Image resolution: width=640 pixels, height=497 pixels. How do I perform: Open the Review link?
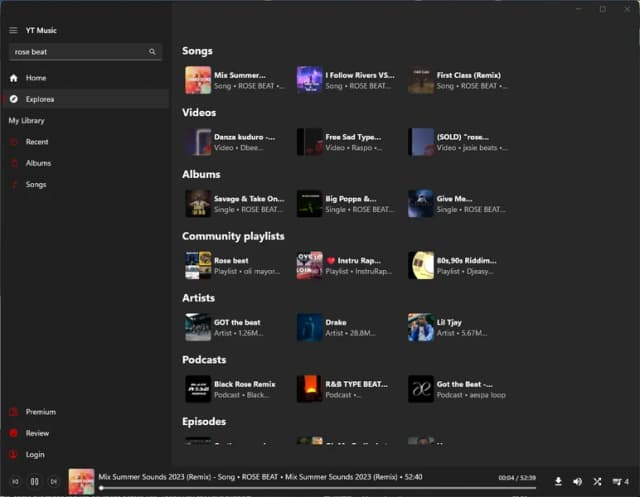(x=85, y=433)
